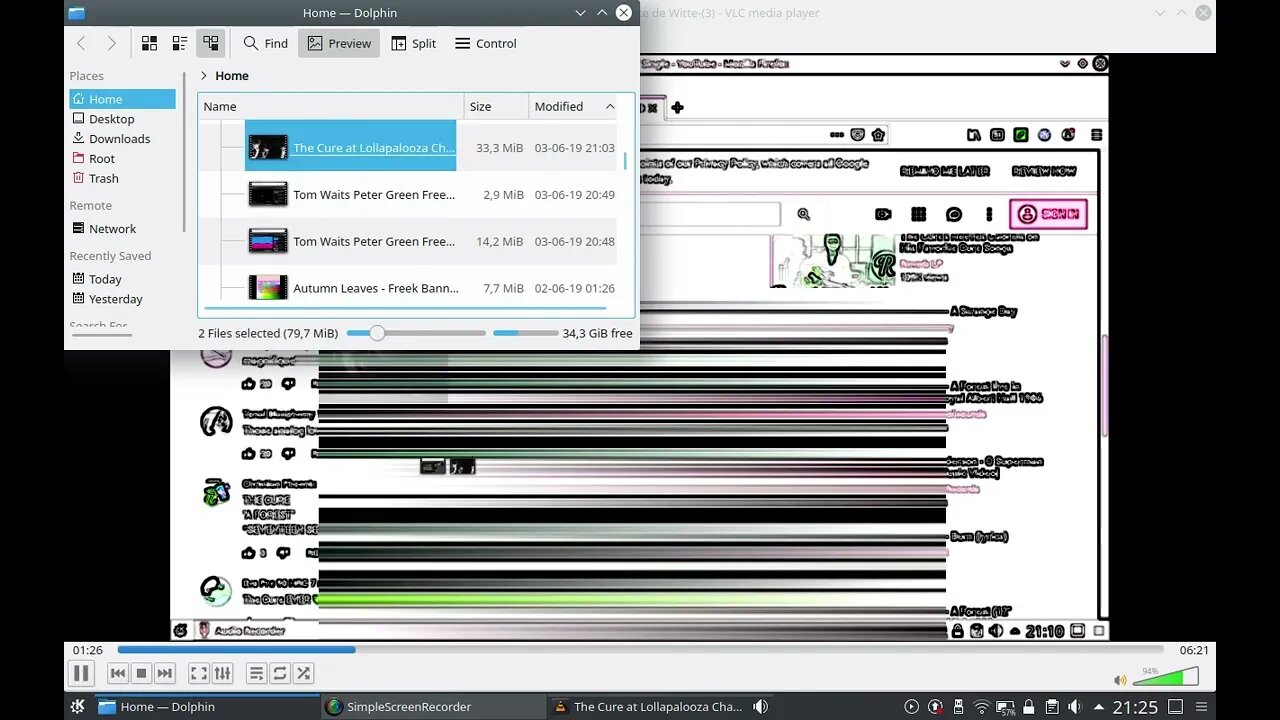Viewport: 1280px width, 720px height.
Task: Reverse sort order on Modified column
Action: (575, 106)
